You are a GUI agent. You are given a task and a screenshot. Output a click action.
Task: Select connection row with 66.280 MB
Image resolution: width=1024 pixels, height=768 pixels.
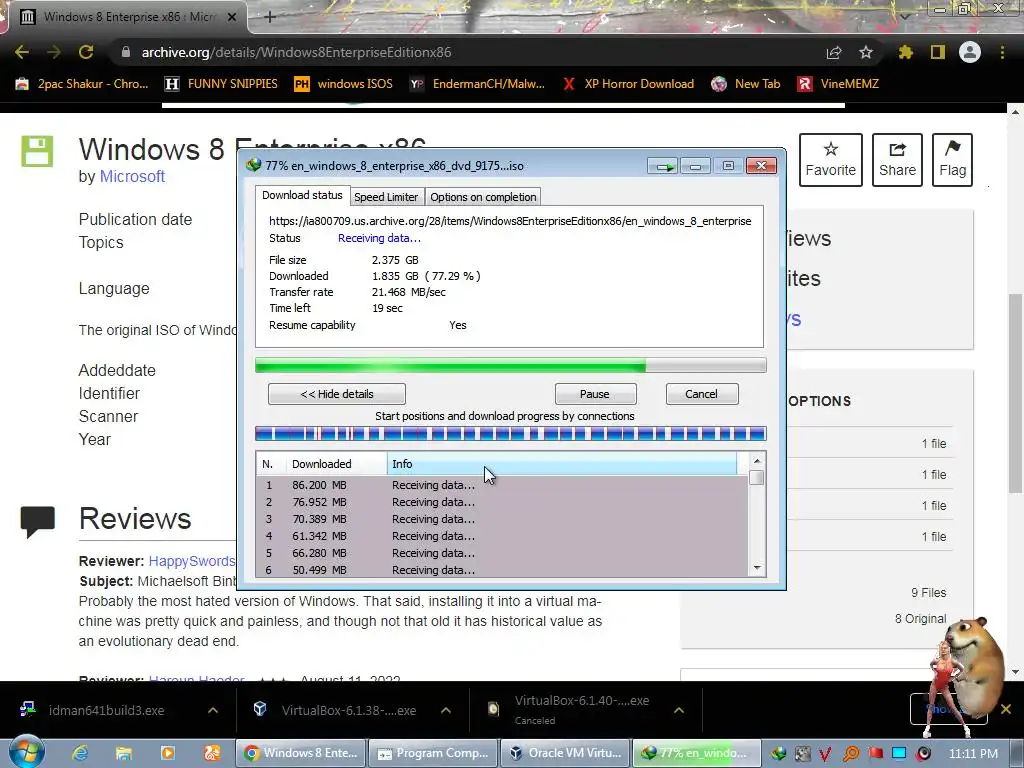click(502, 553)
